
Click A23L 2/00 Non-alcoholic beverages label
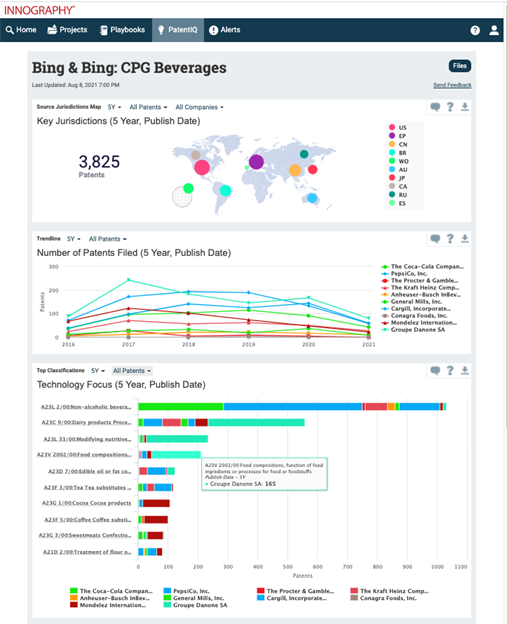[86, 407]
